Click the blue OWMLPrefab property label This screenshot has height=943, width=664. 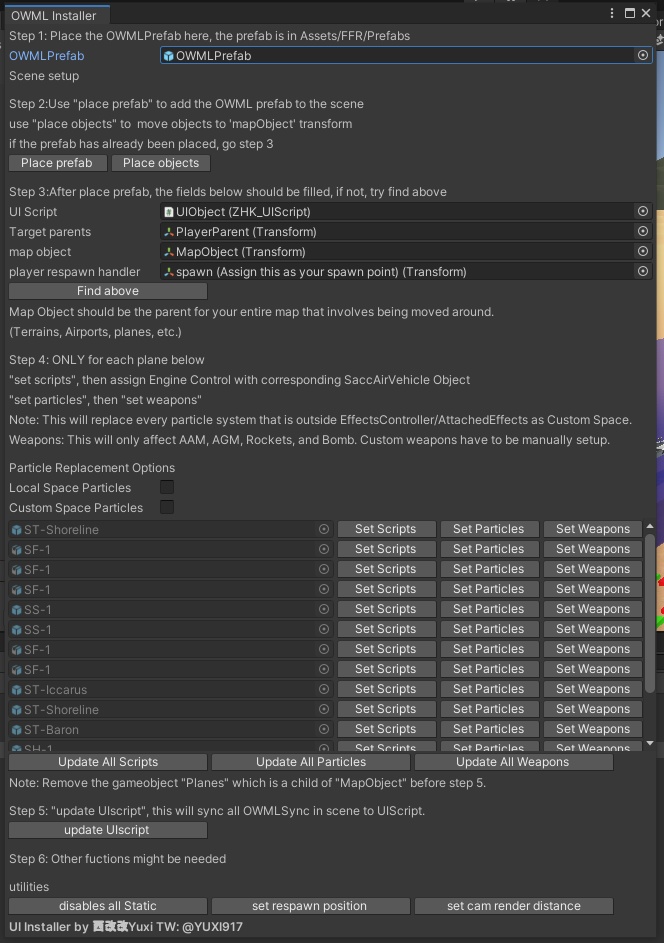(x=46, y=55)
